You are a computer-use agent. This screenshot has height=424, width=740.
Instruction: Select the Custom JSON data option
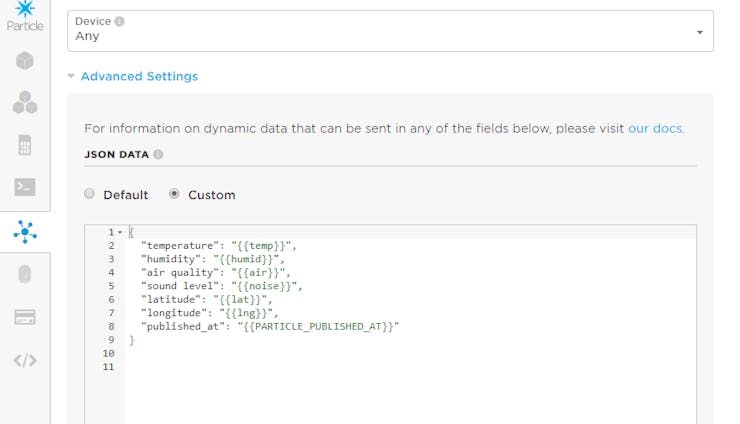(174, 194)
